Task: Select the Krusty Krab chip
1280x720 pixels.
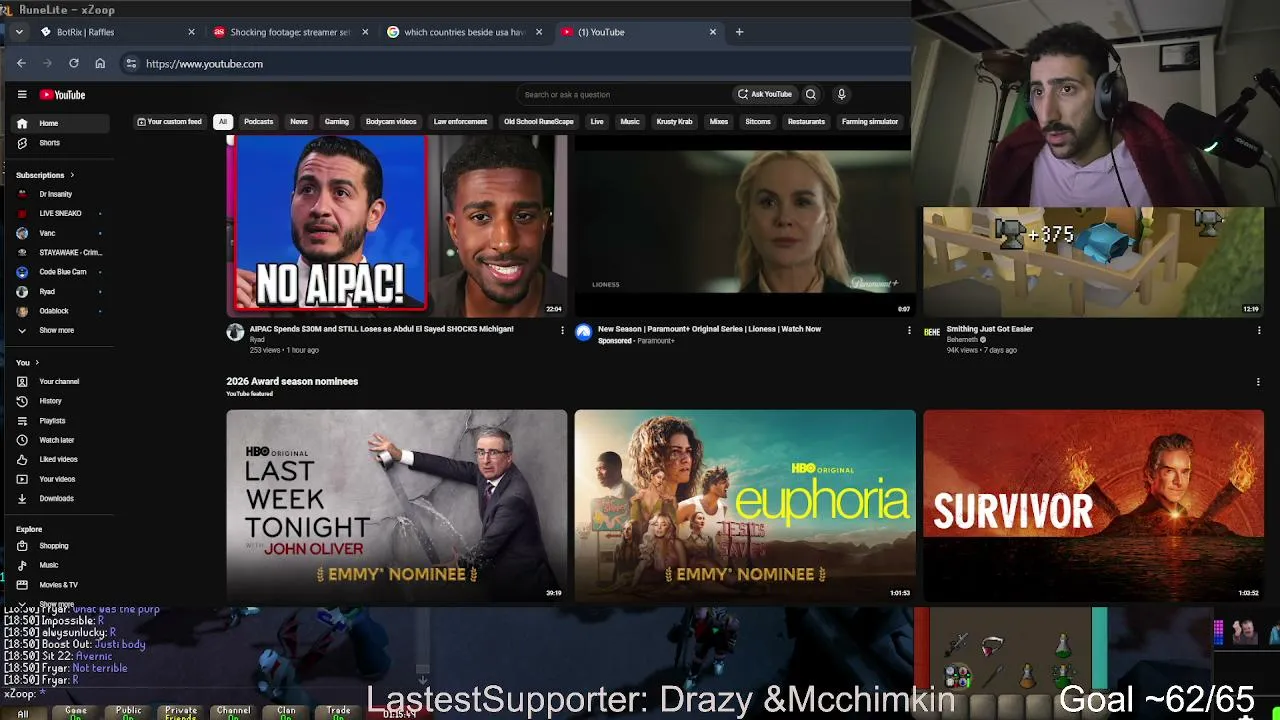Action: click(x=674, y=122)
